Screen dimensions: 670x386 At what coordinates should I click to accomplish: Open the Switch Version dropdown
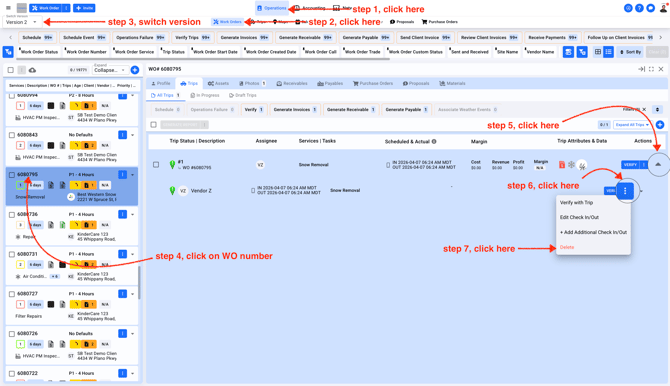tap(21, 21)
